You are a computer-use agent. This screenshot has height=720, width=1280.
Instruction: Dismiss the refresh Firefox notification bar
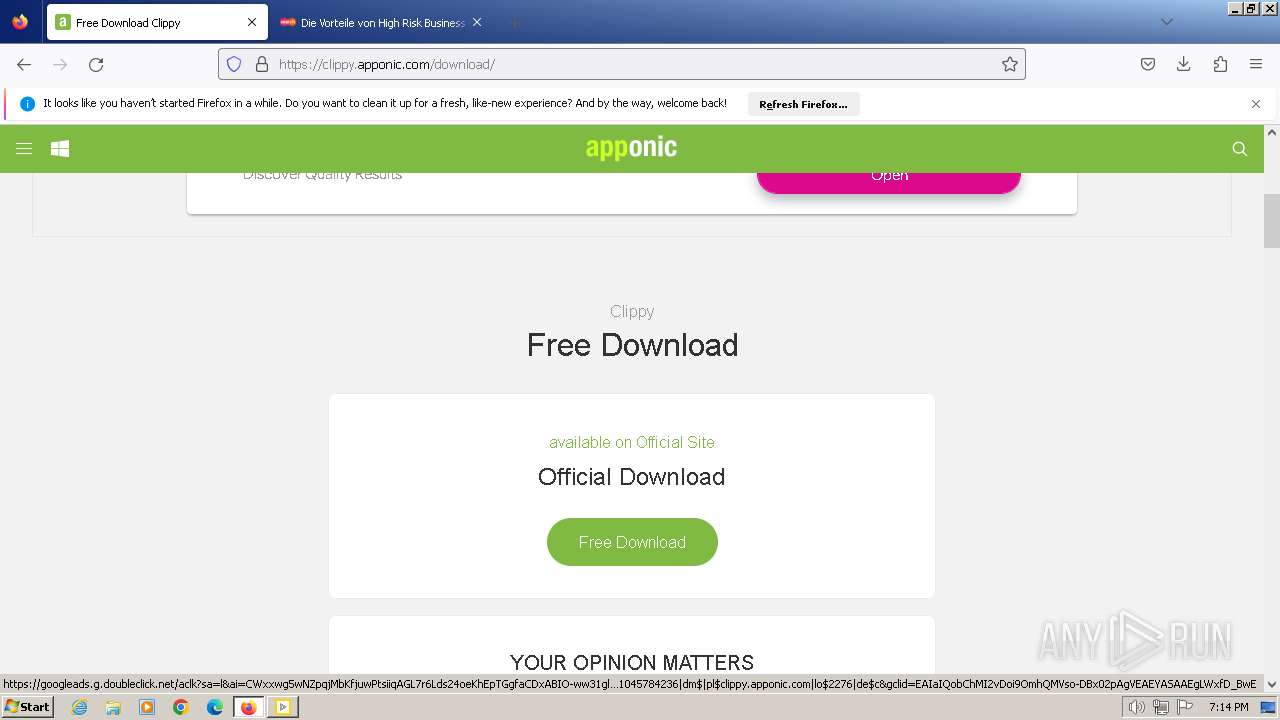coord(1256,104)
